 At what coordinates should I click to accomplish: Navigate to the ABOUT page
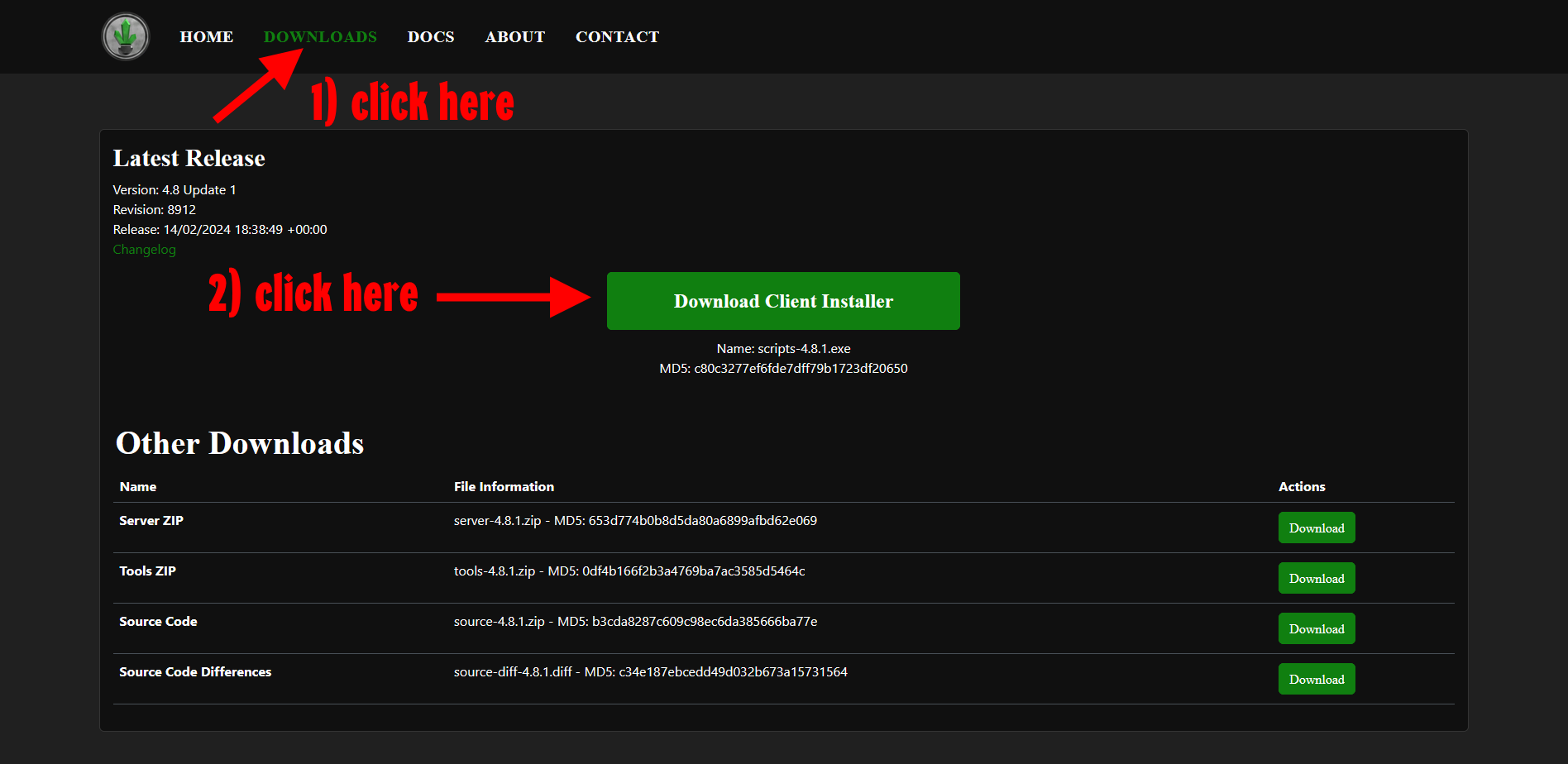515,37
